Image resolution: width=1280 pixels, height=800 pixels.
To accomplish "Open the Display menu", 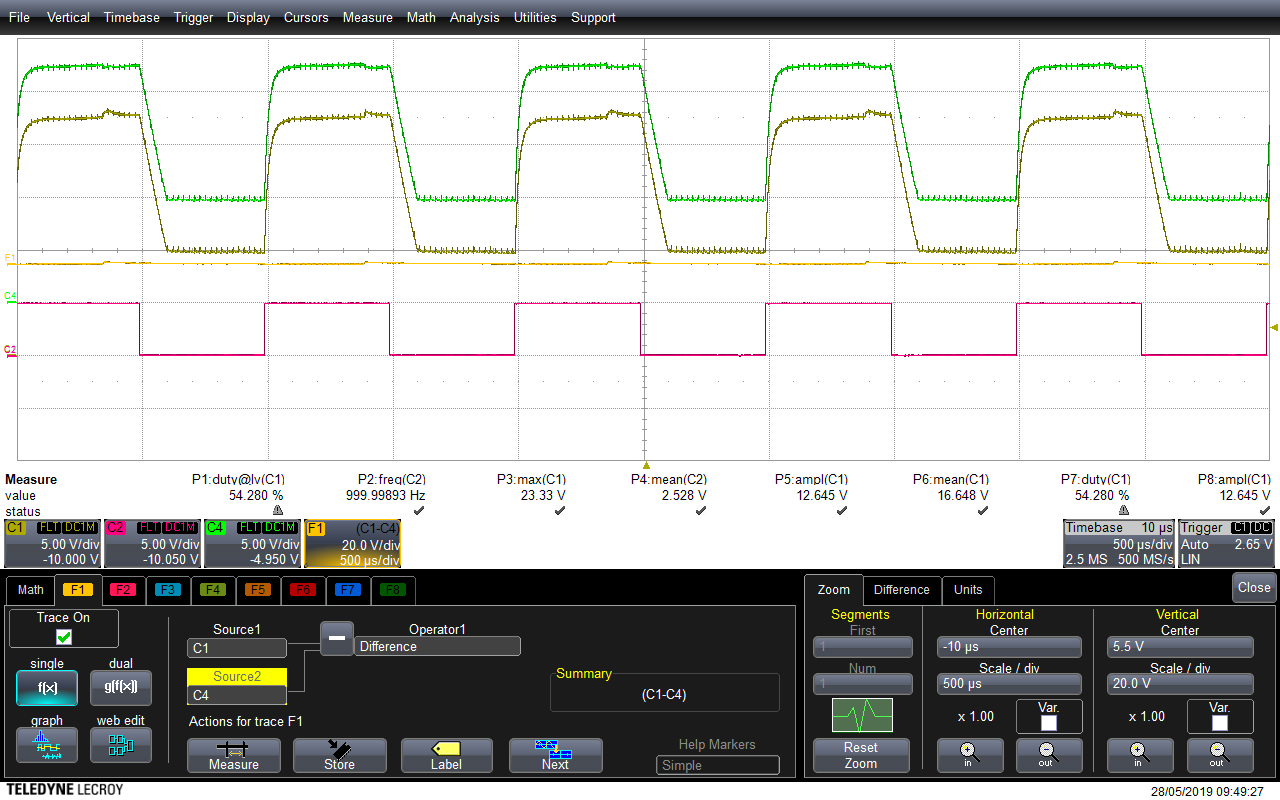I will coord(248,17).
